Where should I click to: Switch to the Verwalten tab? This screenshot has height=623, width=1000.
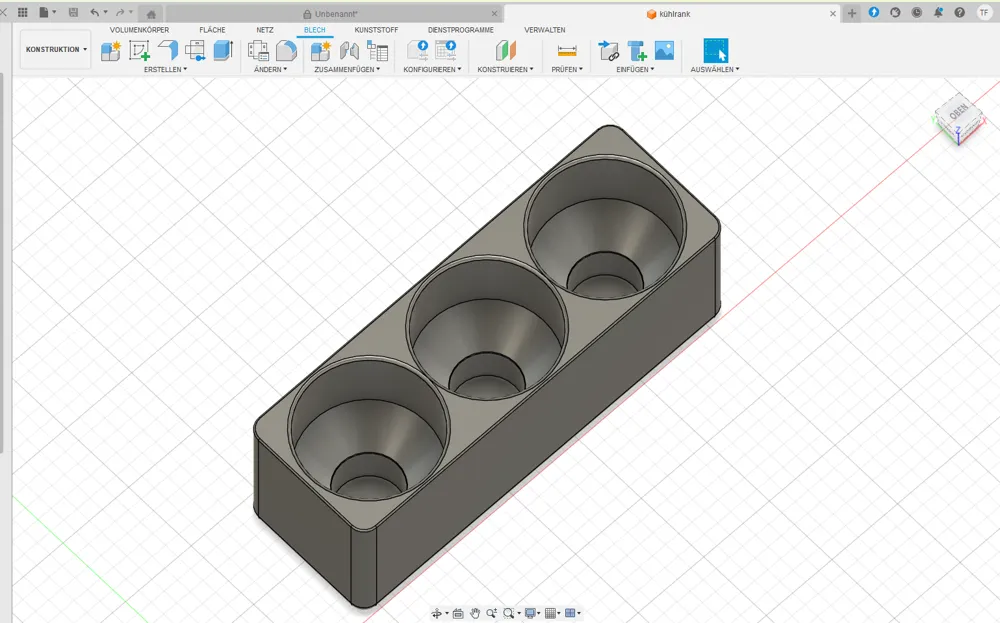[545, 30]
